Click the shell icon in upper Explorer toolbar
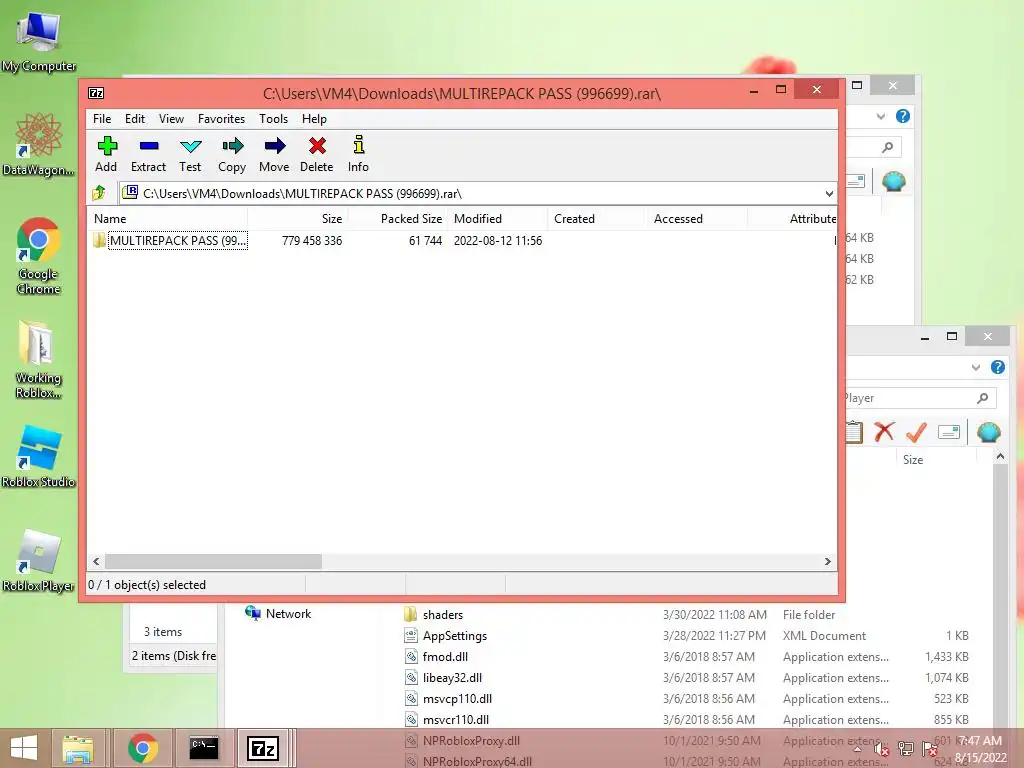Viewport: 1024px width, 768px height. click(x=893, y=181)
